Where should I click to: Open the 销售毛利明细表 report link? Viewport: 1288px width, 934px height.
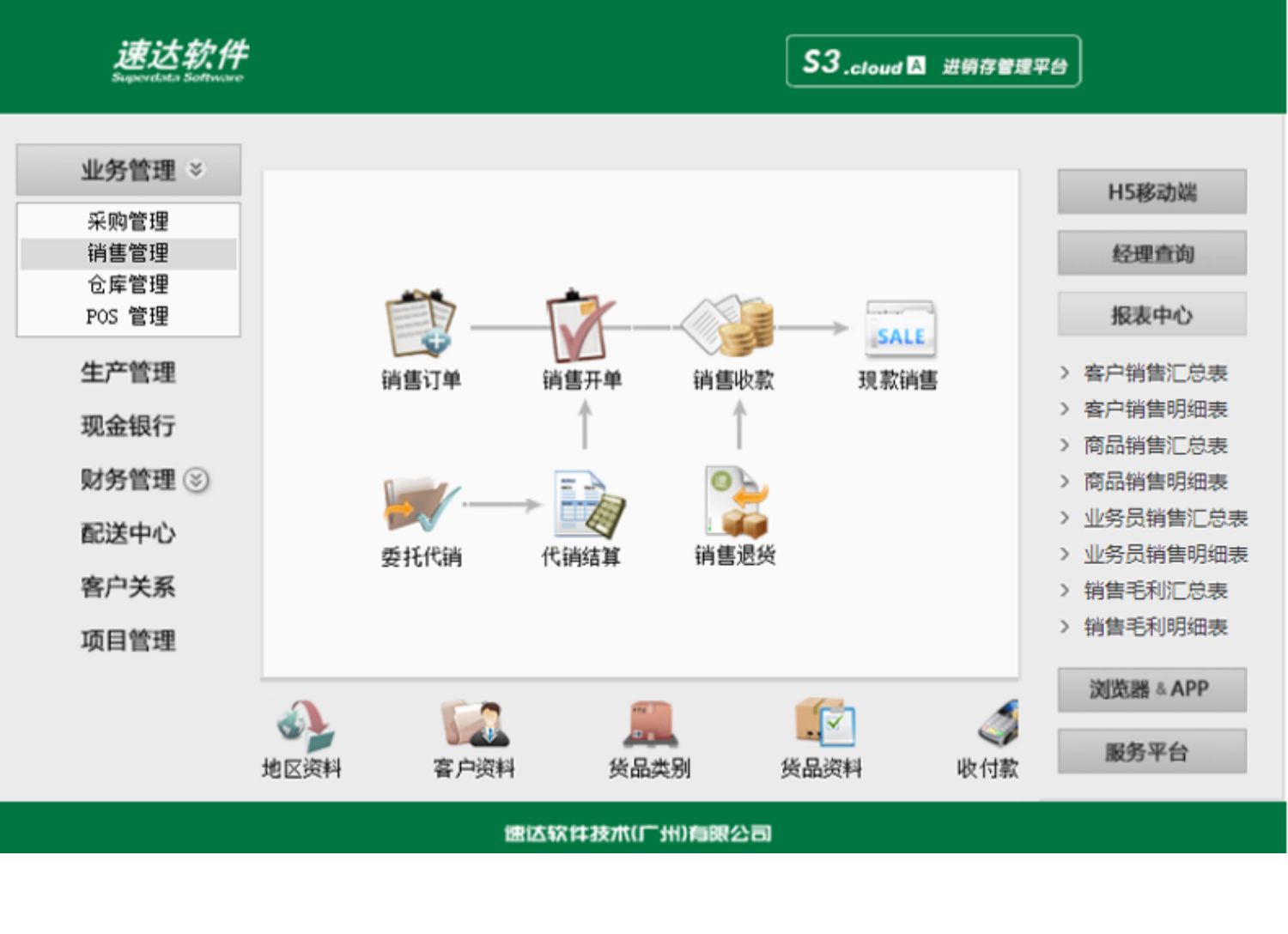pyautogui.click(x=1155, y=627)
